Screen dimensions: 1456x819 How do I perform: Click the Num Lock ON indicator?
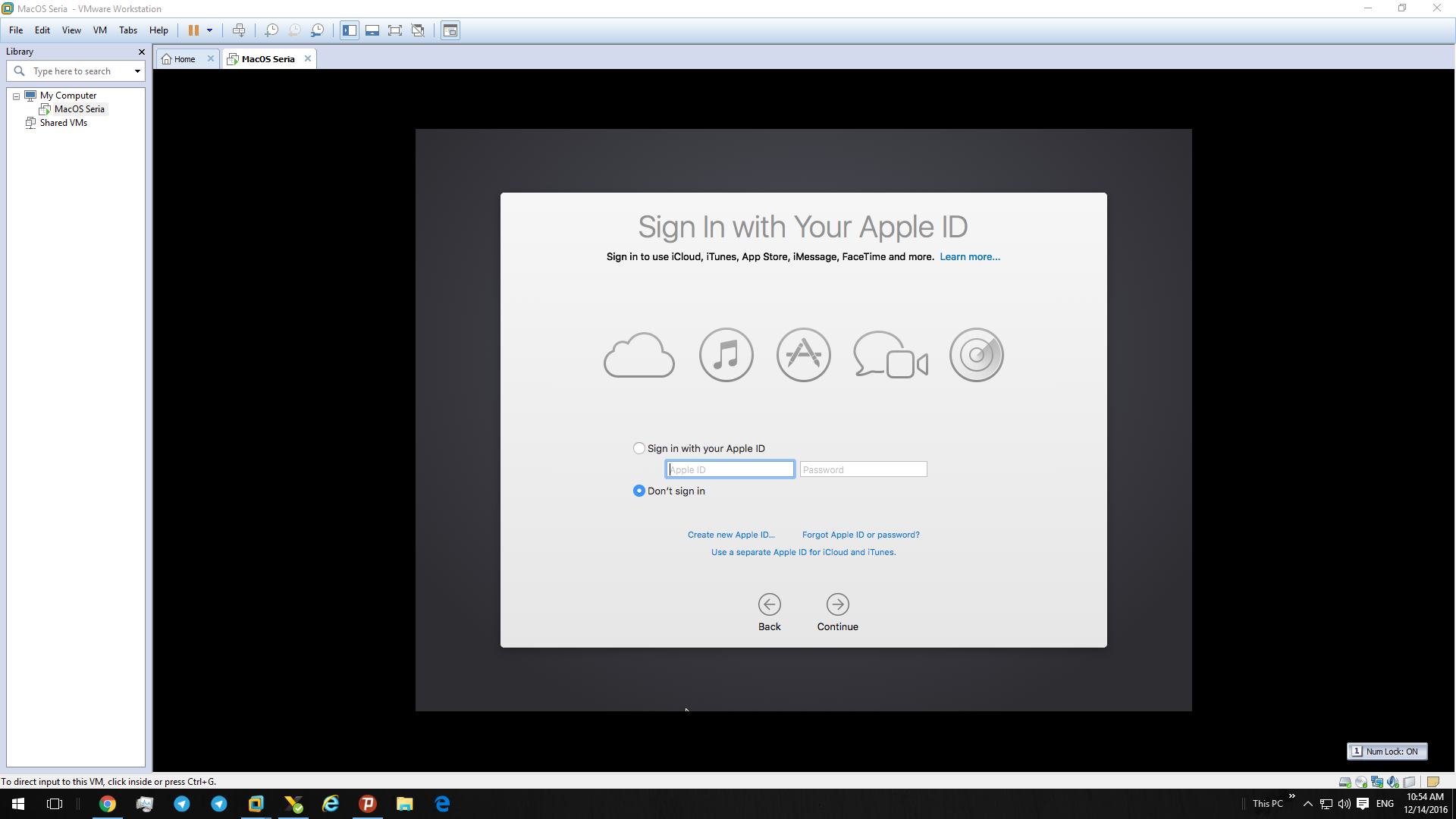tap(1387, 752)
